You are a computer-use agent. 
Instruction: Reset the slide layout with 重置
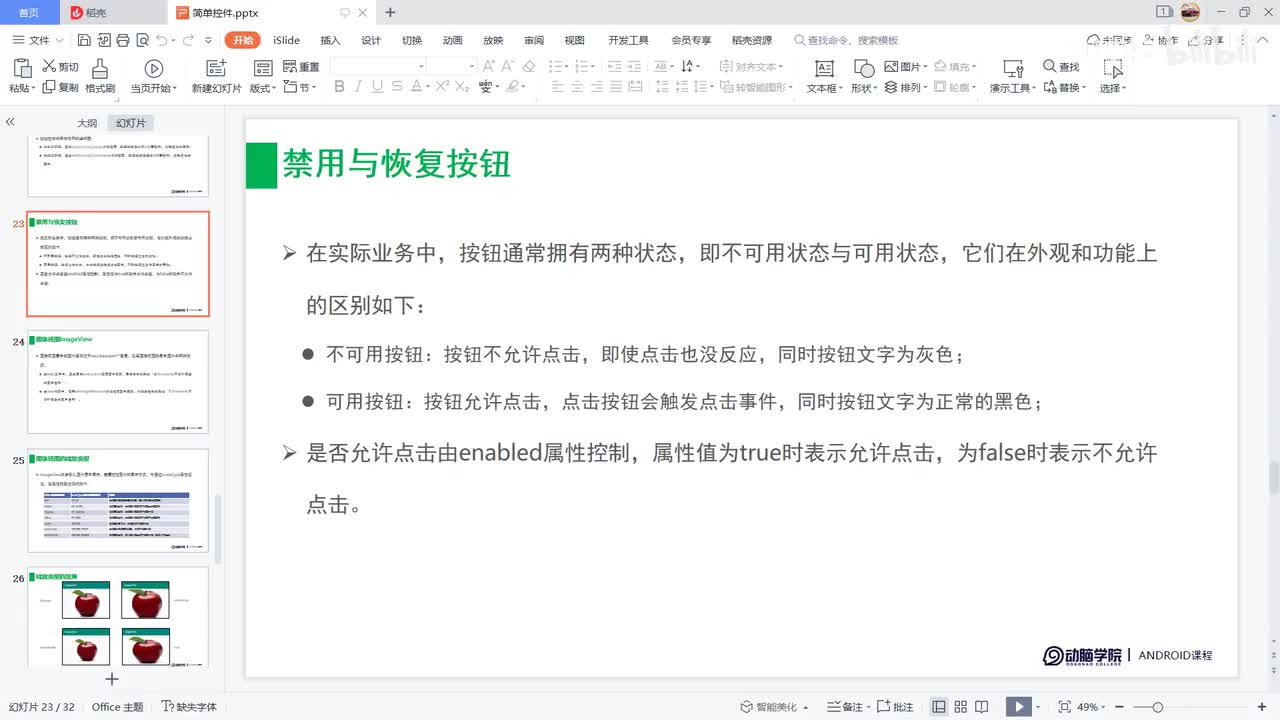click(302, 67)
